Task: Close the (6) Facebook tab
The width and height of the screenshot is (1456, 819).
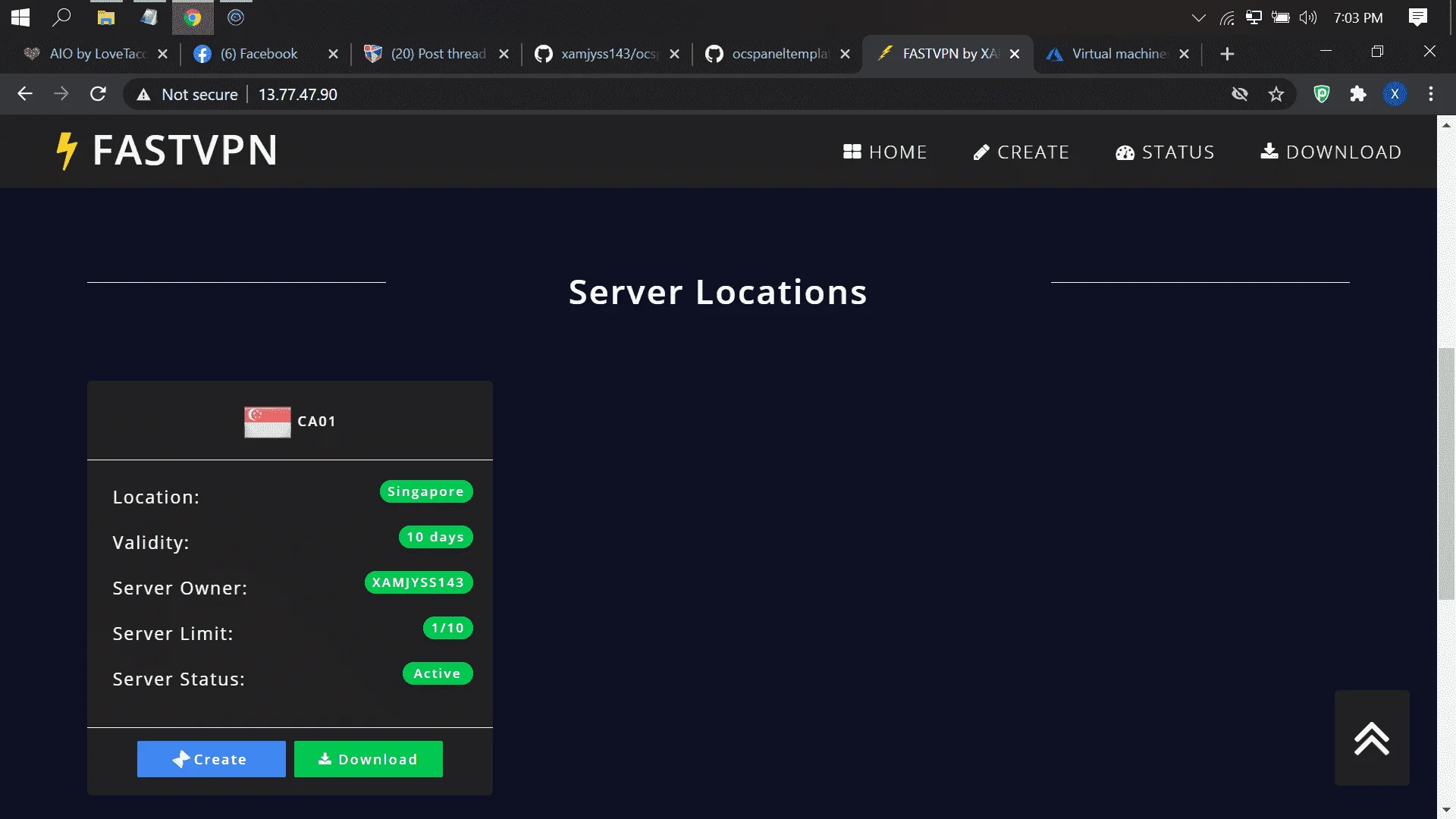Action: [x=333, y=54]
